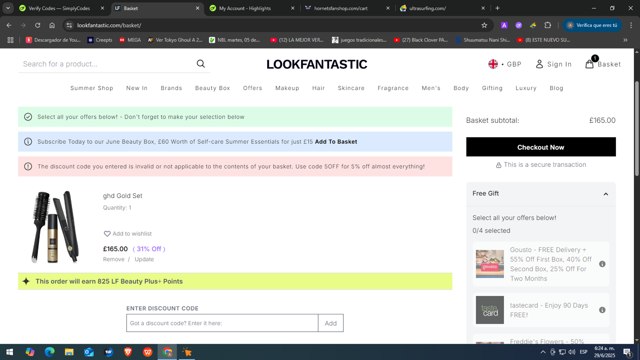
Task: Click the Sign In person icon
Action: 539,64
